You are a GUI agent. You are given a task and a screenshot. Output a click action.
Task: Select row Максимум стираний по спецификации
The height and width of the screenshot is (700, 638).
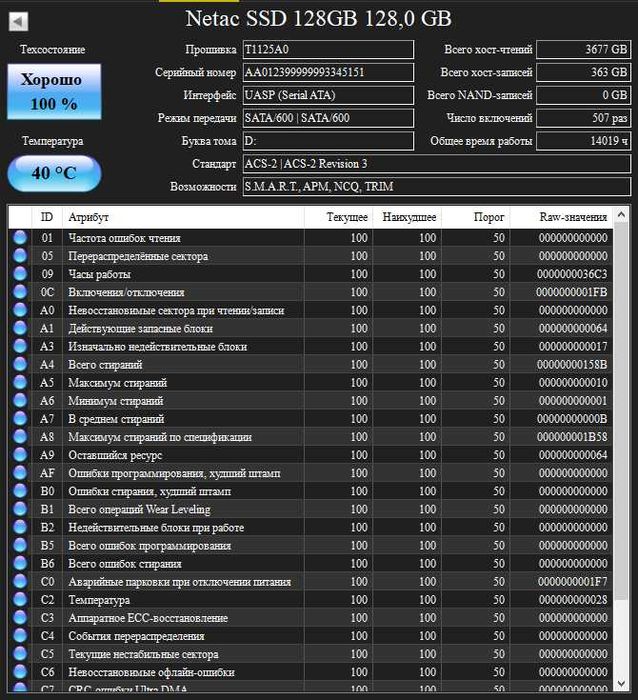tap(311, 437)
